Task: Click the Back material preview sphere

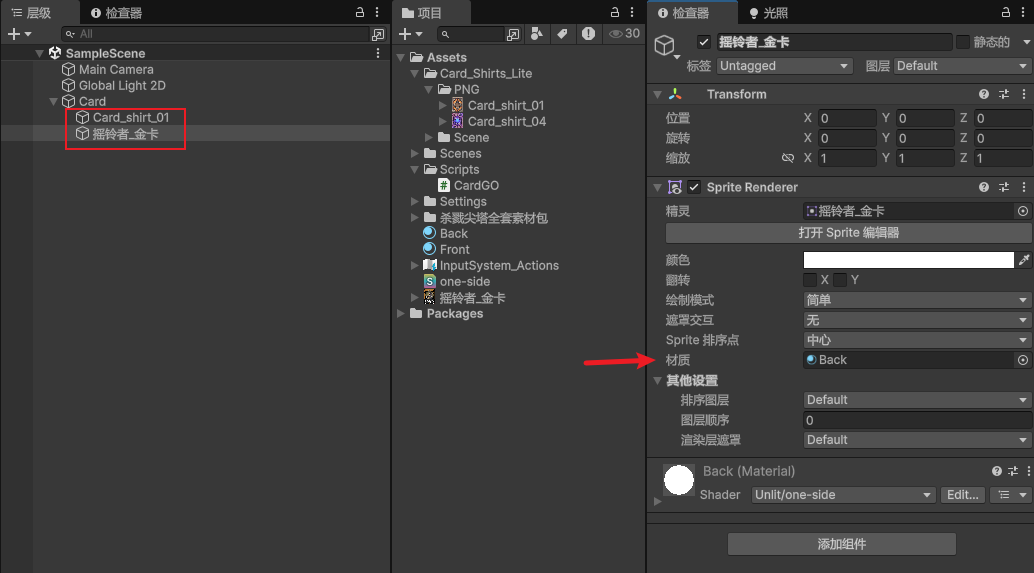Action: pyautogui.click(x=679, y=480)
